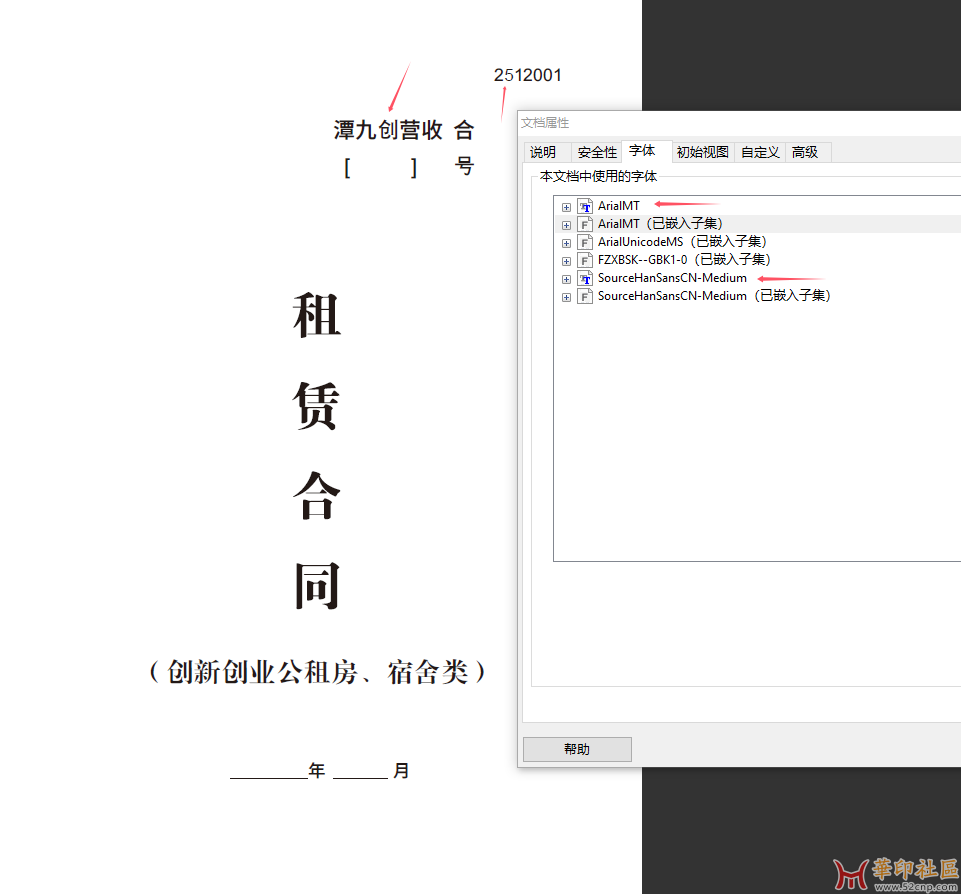The height and width of the screenshot is (894, 961).
Task: Click the FZXBSK--GBK1-0 font type icon
Action: [x=585, y=260]
